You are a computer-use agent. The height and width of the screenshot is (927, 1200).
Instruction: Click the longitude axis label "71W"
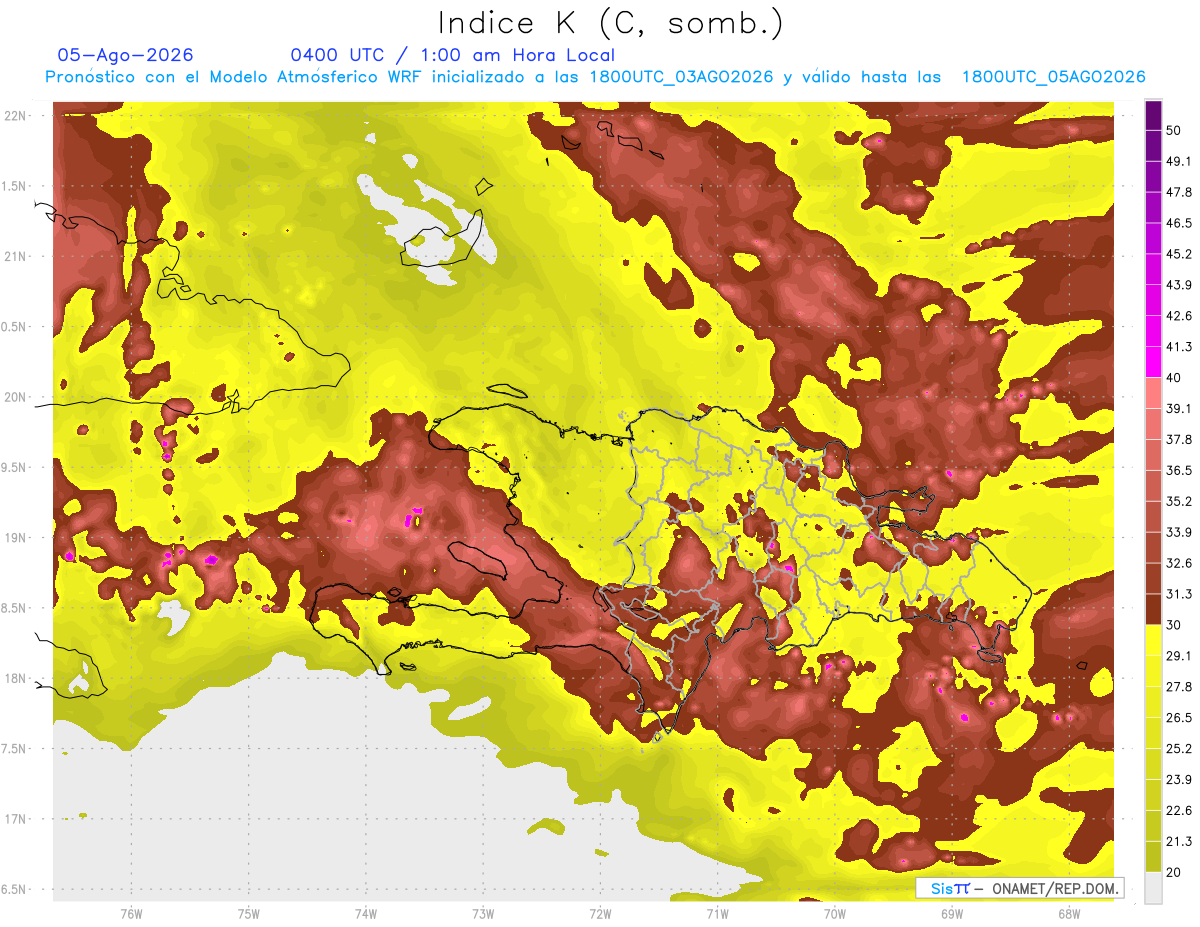(717, 913)
